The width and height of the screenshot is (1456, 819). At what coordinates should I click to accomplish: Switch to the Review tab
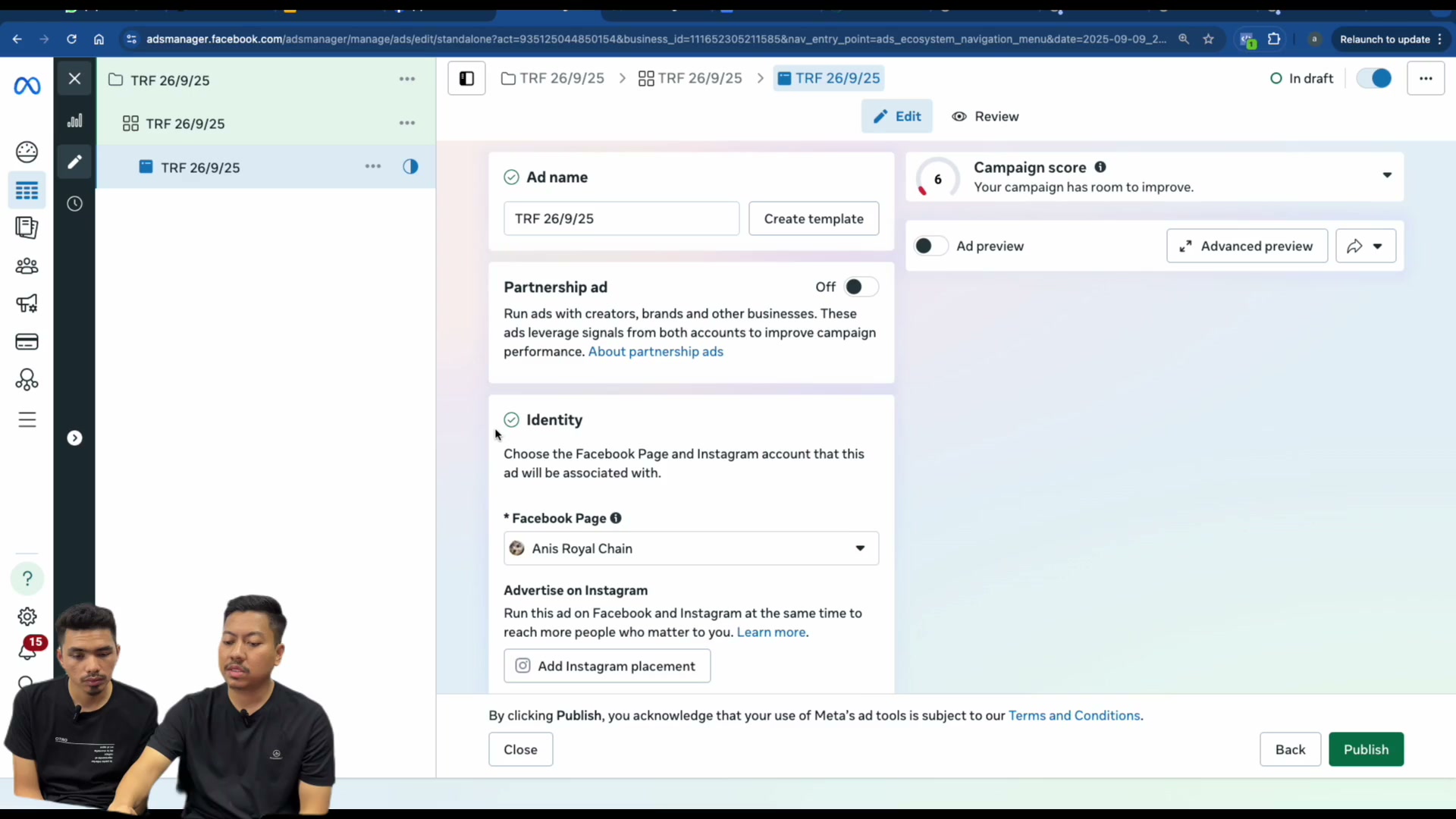pos(986,117)
